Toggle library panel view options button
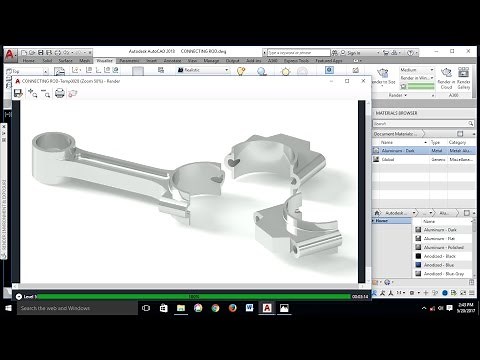 467,213
